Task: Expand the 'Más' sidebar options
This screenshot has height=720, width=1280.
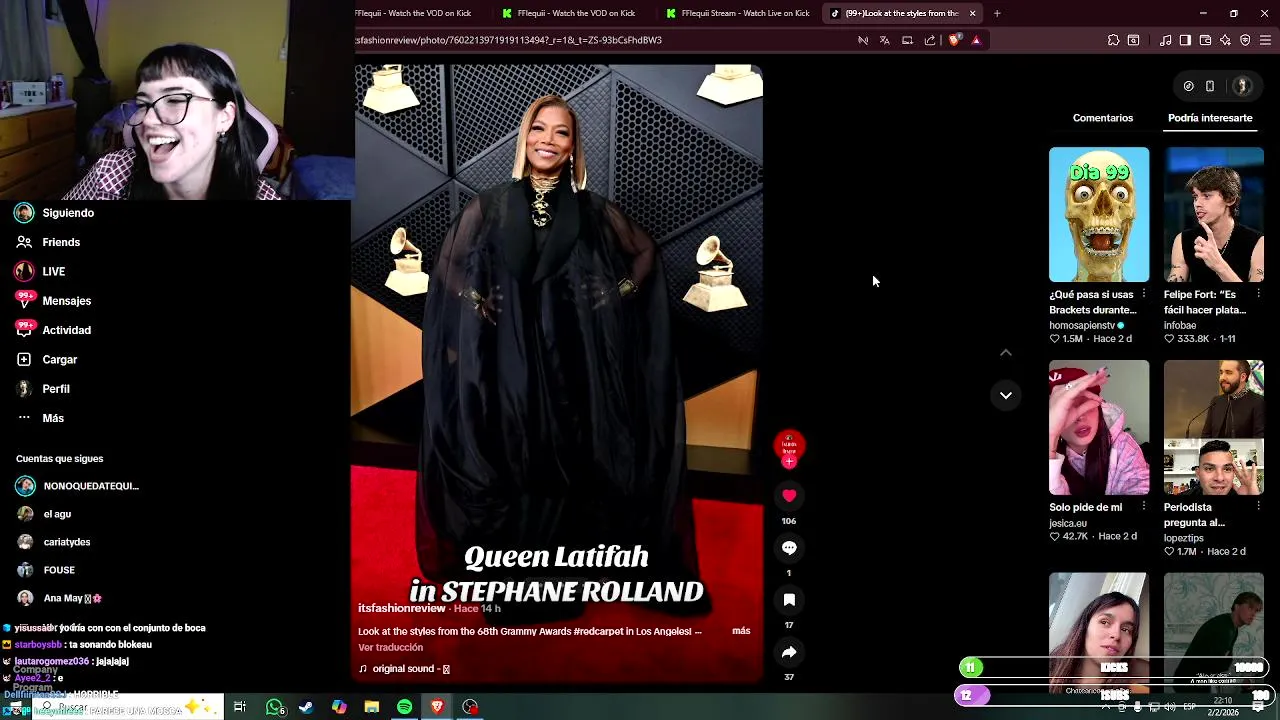Action: point(53,418)
